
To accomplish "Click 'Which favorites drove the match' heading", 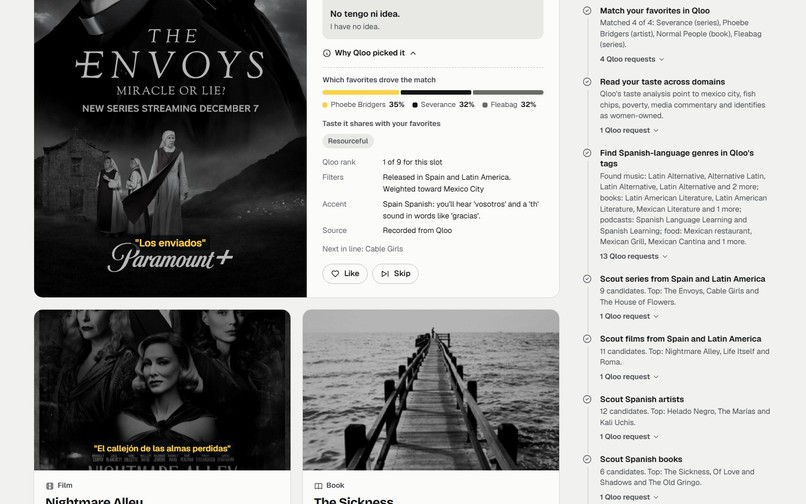I will pos(379,80).
